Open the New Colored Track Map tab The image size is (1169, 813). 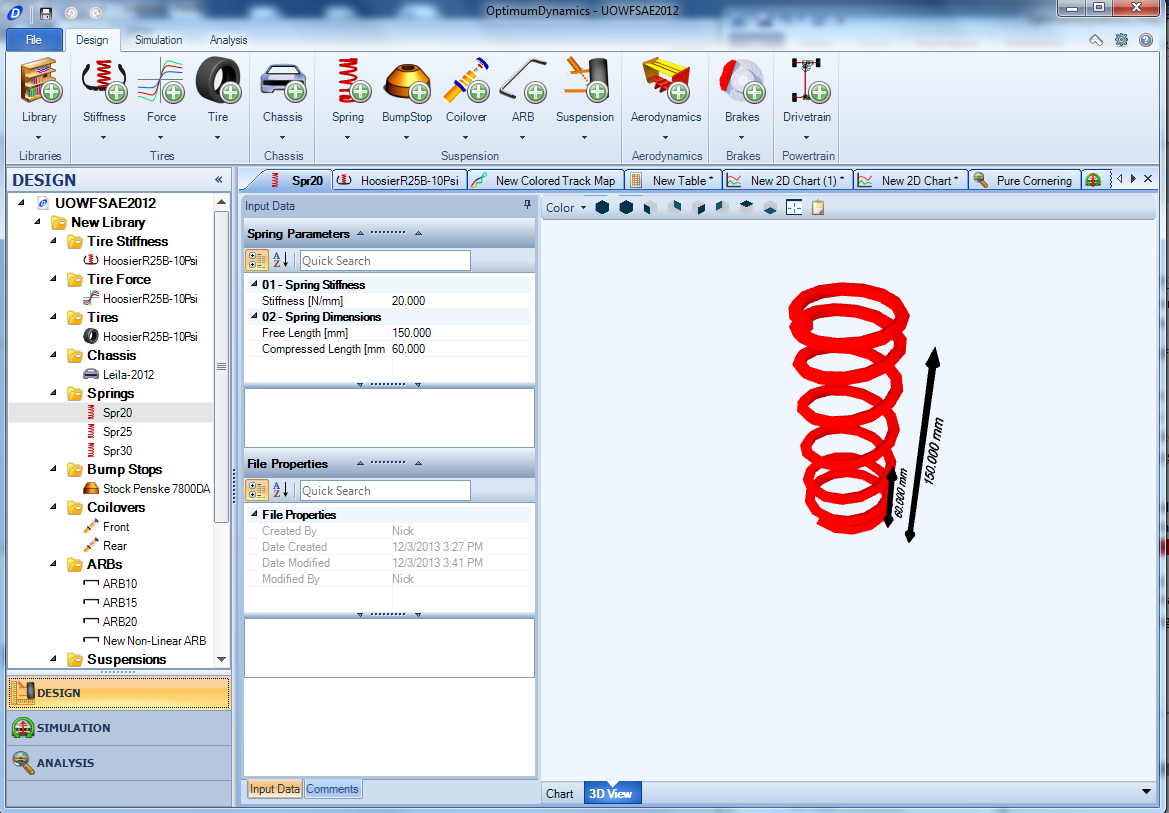click(546, 181)
